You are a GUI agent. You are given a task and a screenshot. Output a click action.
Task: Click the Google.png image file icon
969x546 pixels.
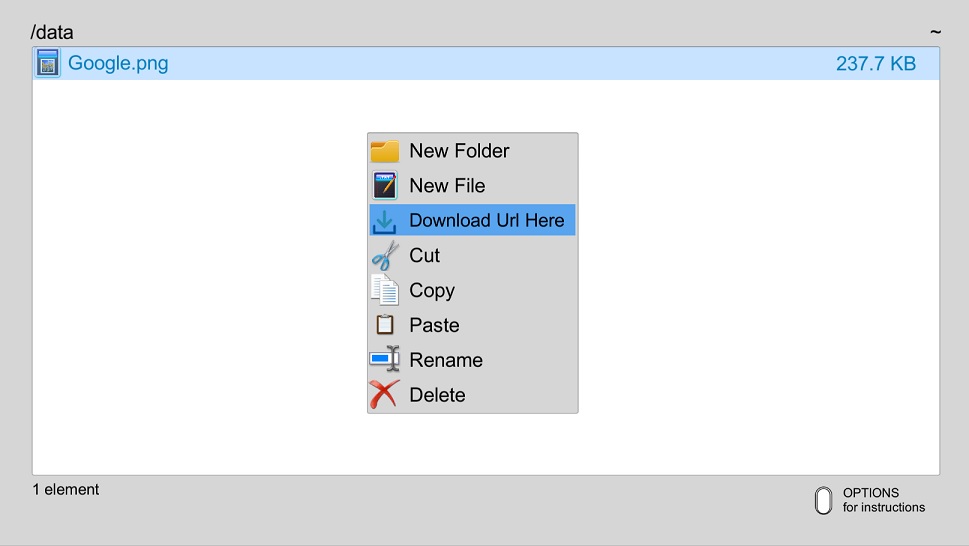pos(48,63)
